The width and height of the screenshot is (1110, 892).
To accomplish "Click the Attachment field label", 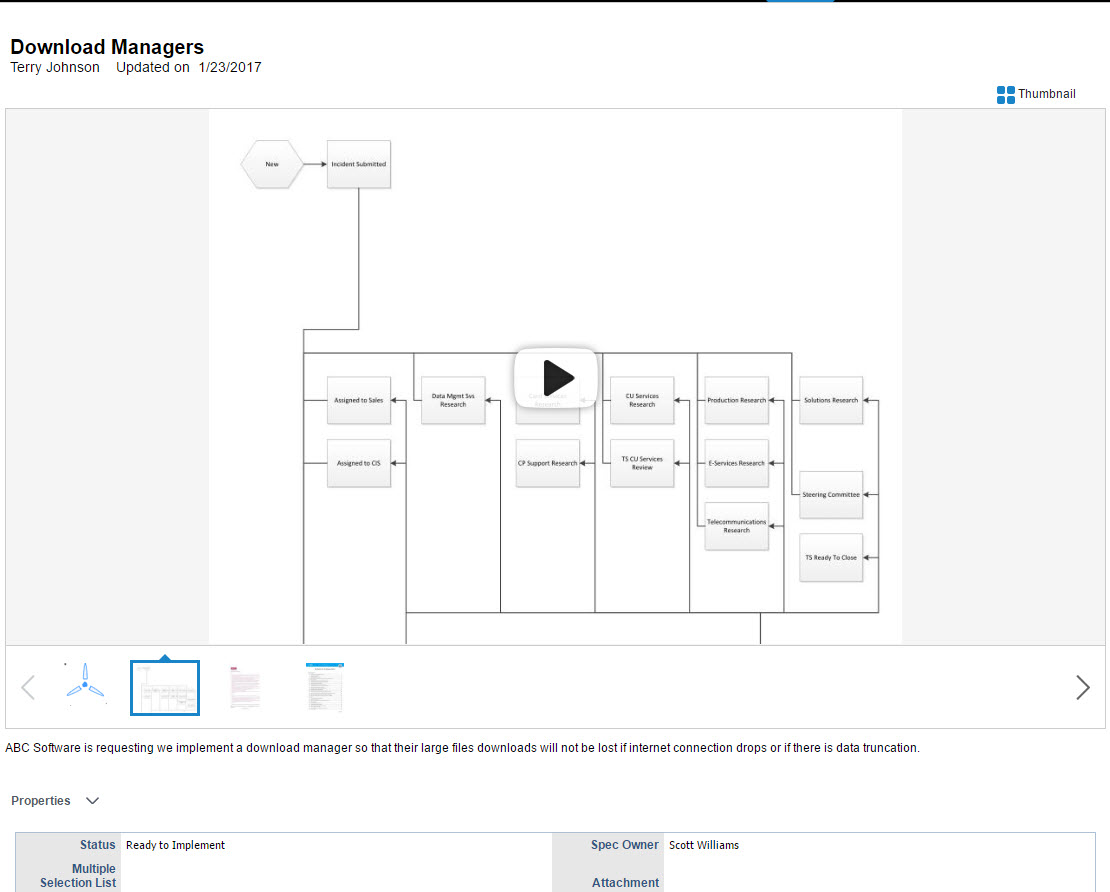I will pos(625,883).
